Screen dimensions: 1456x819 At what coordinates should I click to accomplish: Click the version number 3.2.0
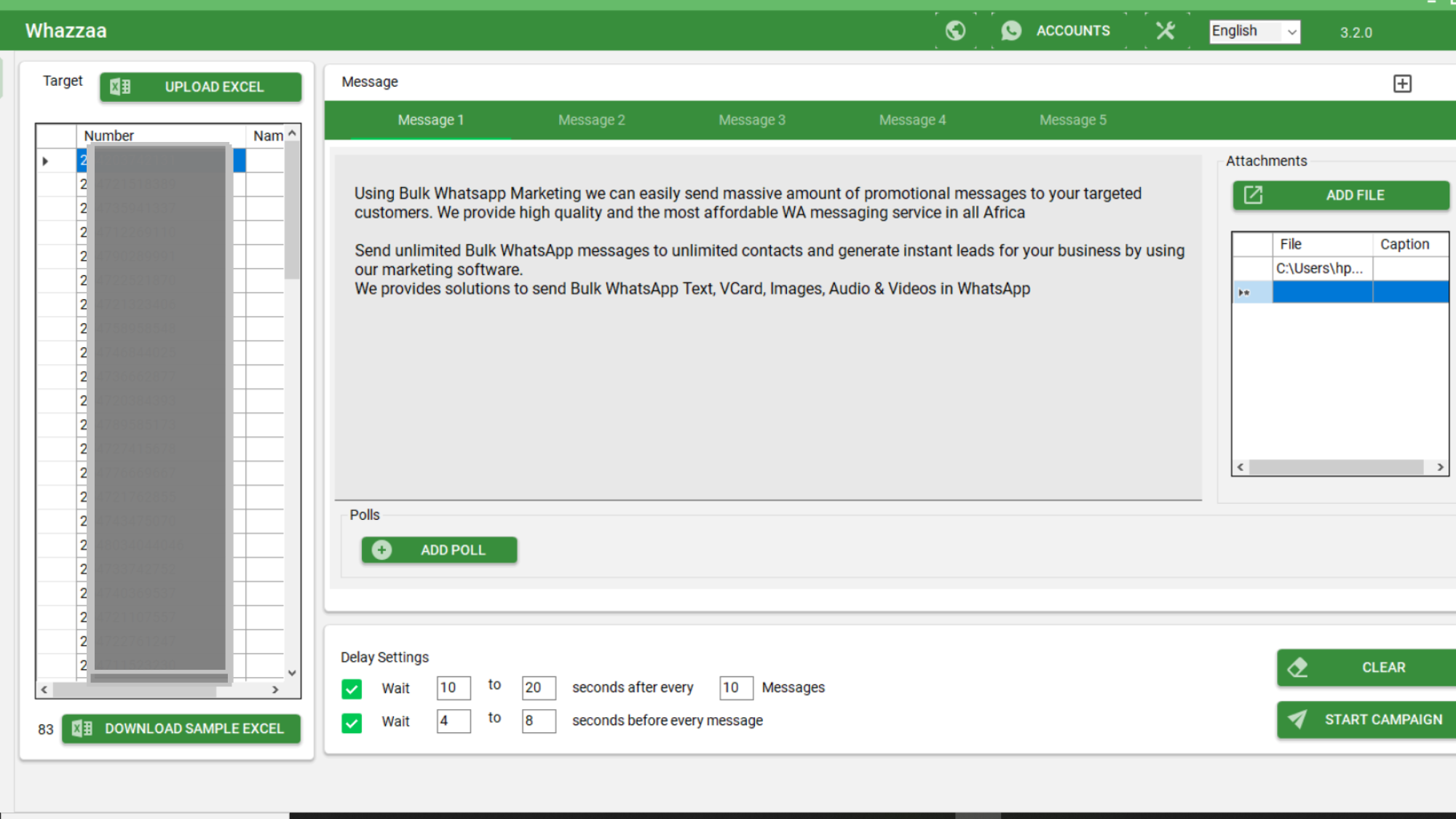[1356, 33]
